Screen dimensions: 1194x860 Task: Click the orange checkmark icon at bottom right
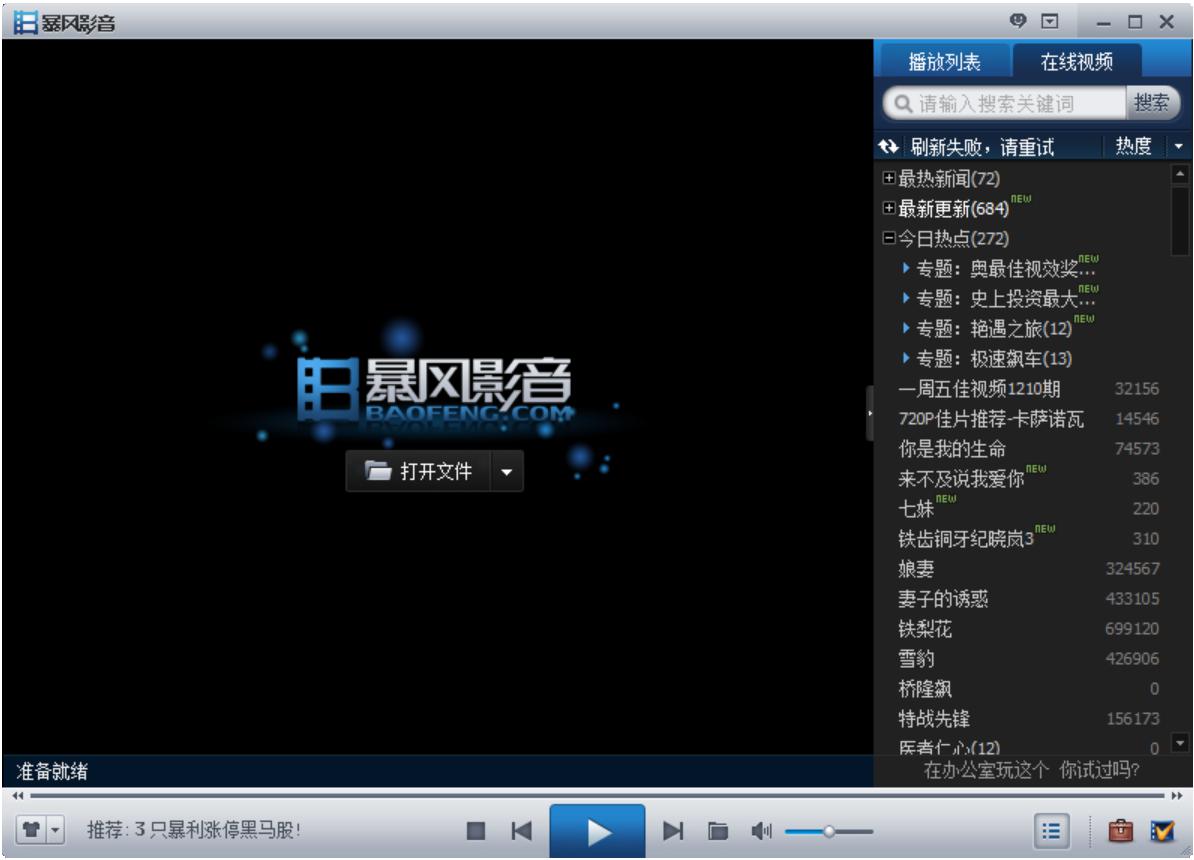[x=1162, y=830]
